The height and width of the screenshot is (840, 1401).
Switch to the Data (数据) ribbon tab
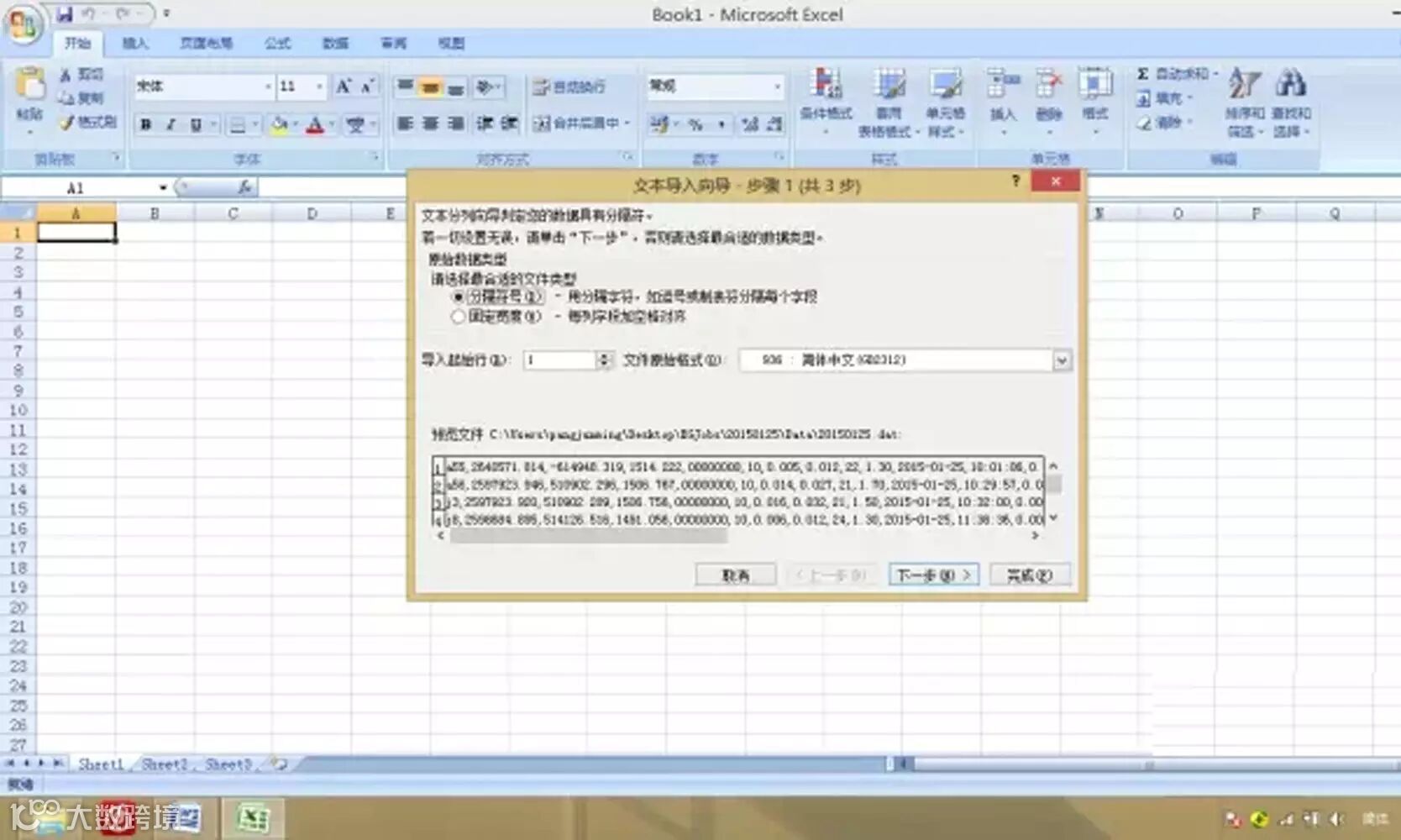click(336, 43)
